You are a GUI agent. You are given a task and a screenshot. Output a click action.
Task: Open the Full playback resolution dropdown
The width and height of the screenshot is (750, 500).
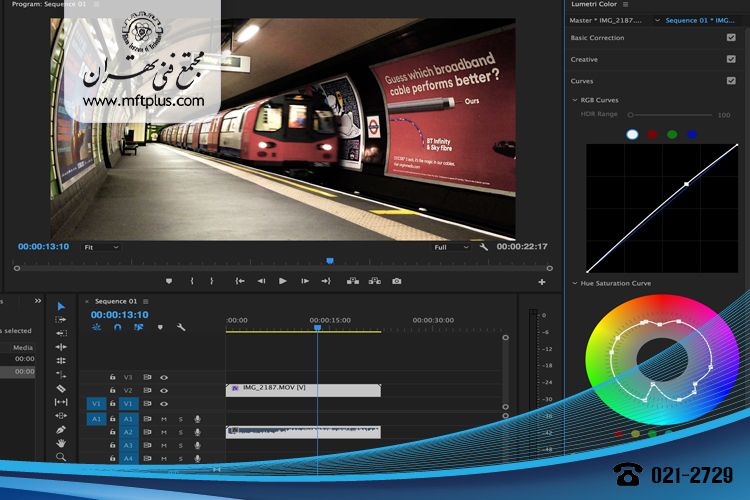point(451,246)
